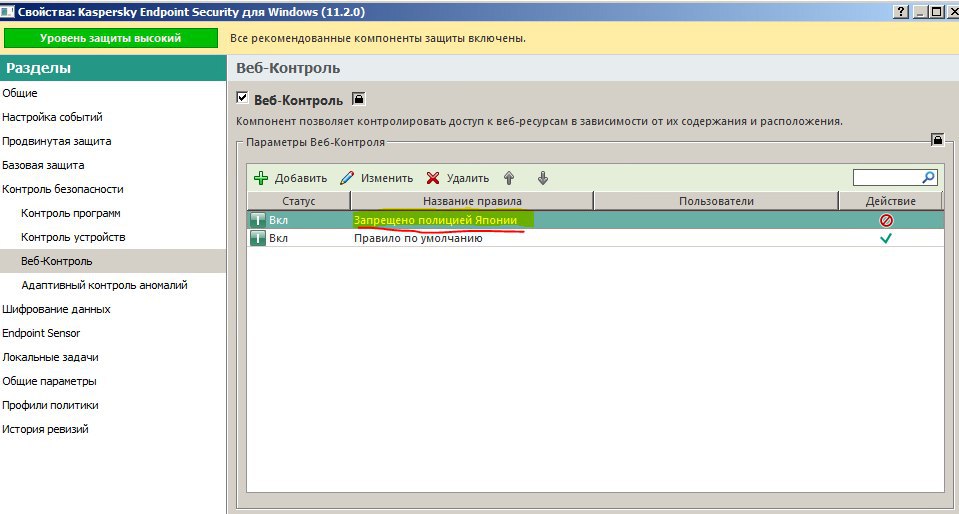
Task: Sort by Название правила column header
Action: 472,201
